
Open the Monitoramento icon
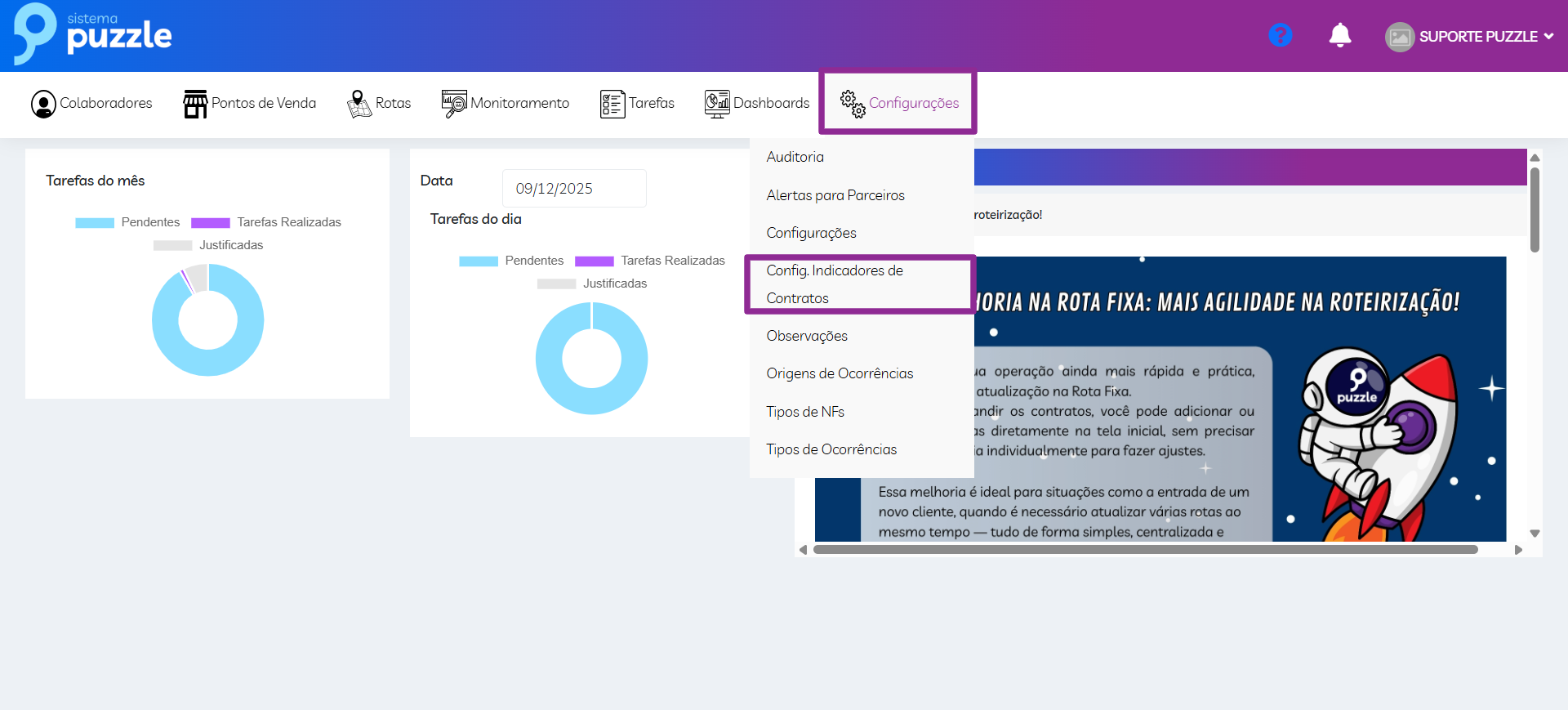coord(454,104)
